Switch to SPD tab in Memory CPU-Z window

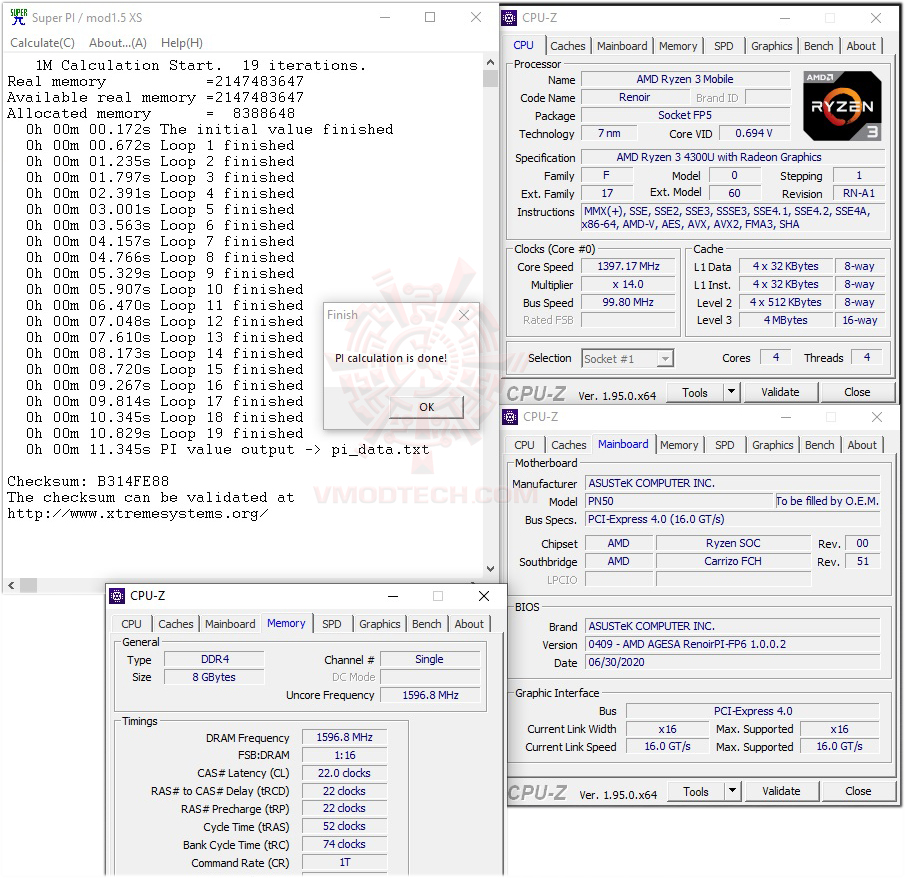[x=331, y=624]
